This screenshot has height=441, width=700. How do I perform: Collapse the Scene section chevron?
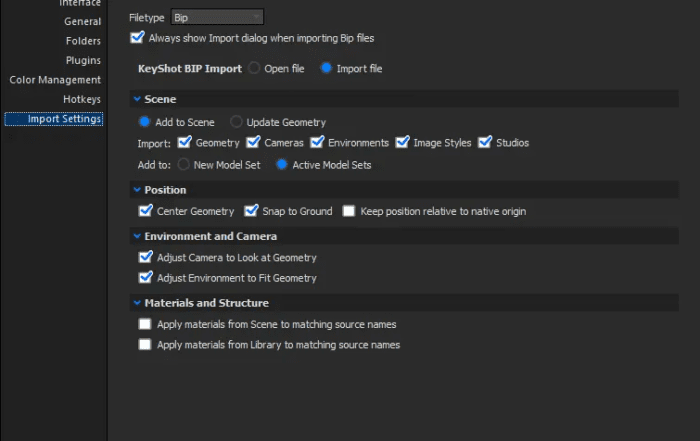(x=137, y=99)
